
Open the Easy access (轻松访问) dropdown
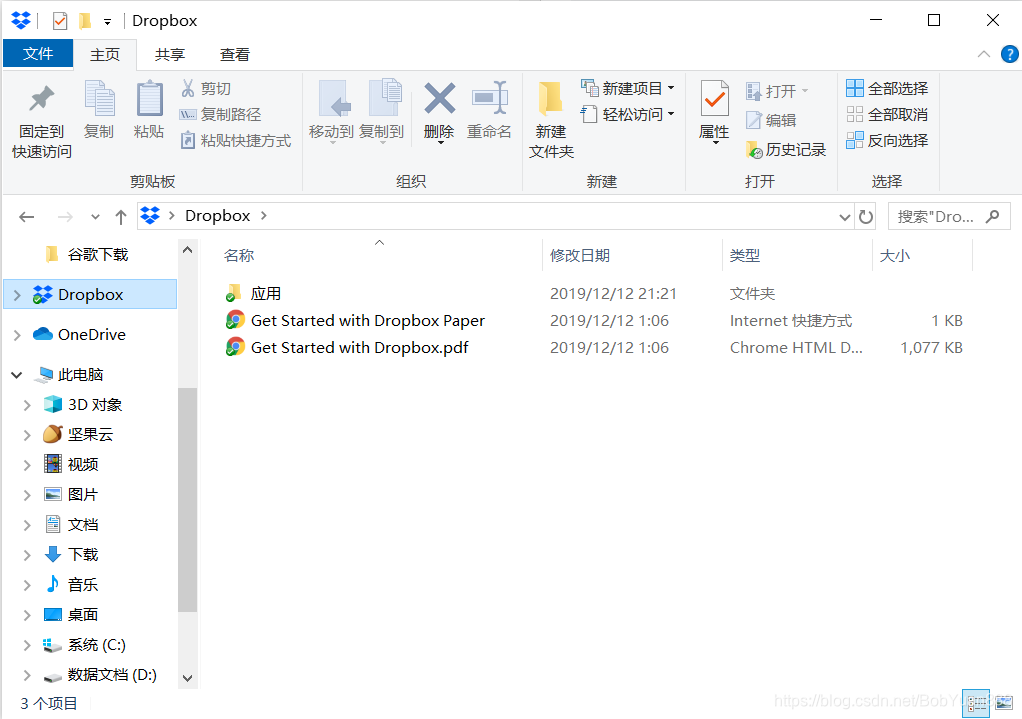click(628, 115)
